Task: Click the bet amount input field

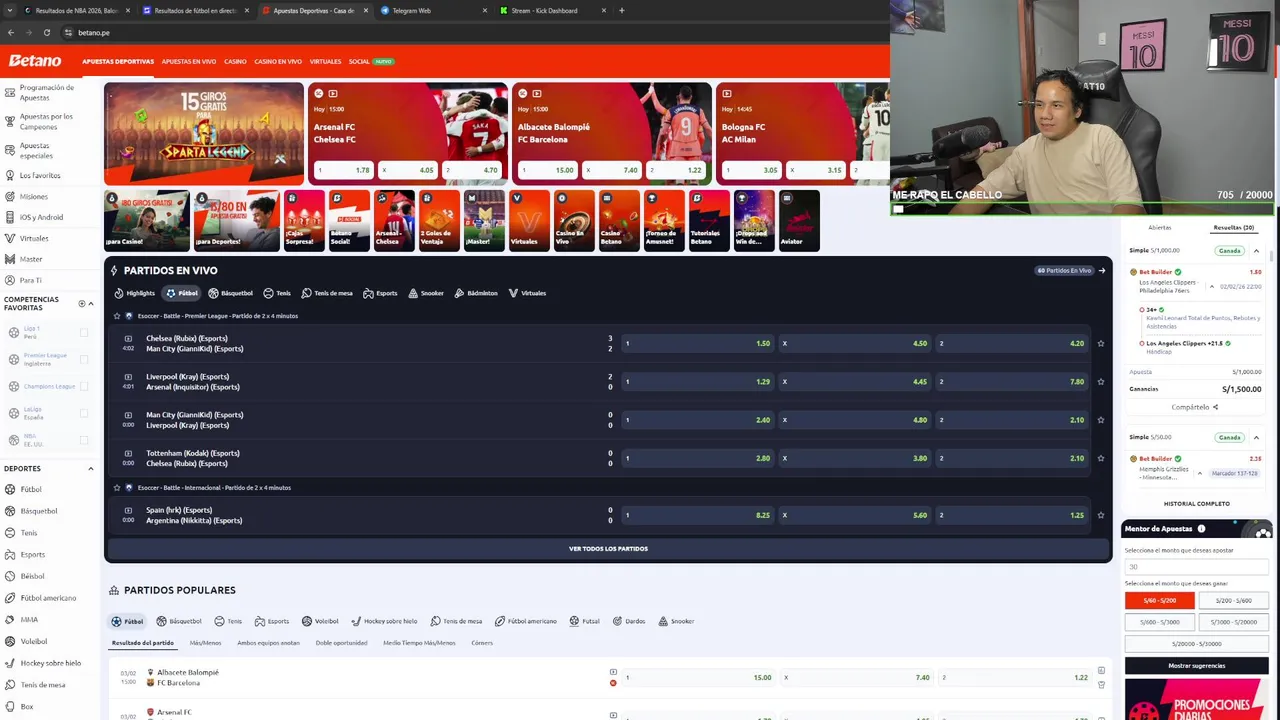Action: [1196, 567]
